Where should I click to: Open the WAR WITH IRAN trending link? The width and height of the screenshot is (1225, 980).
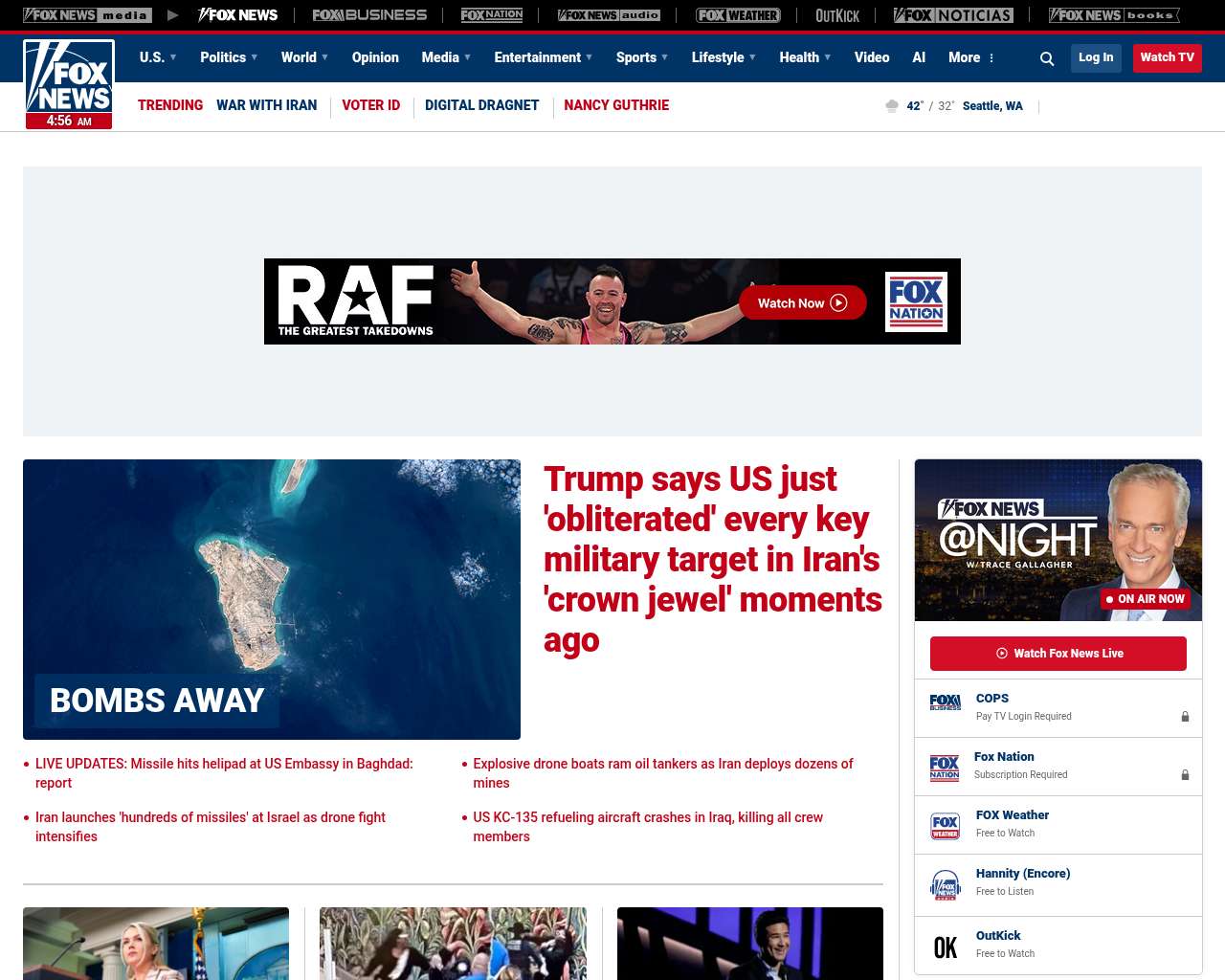[266, 105]
